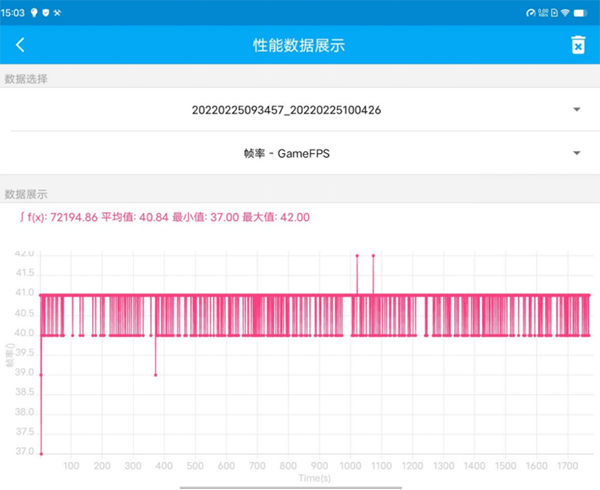Tap the Wi-Fi signal icon

pyautogui.click(x=564, y=11)
